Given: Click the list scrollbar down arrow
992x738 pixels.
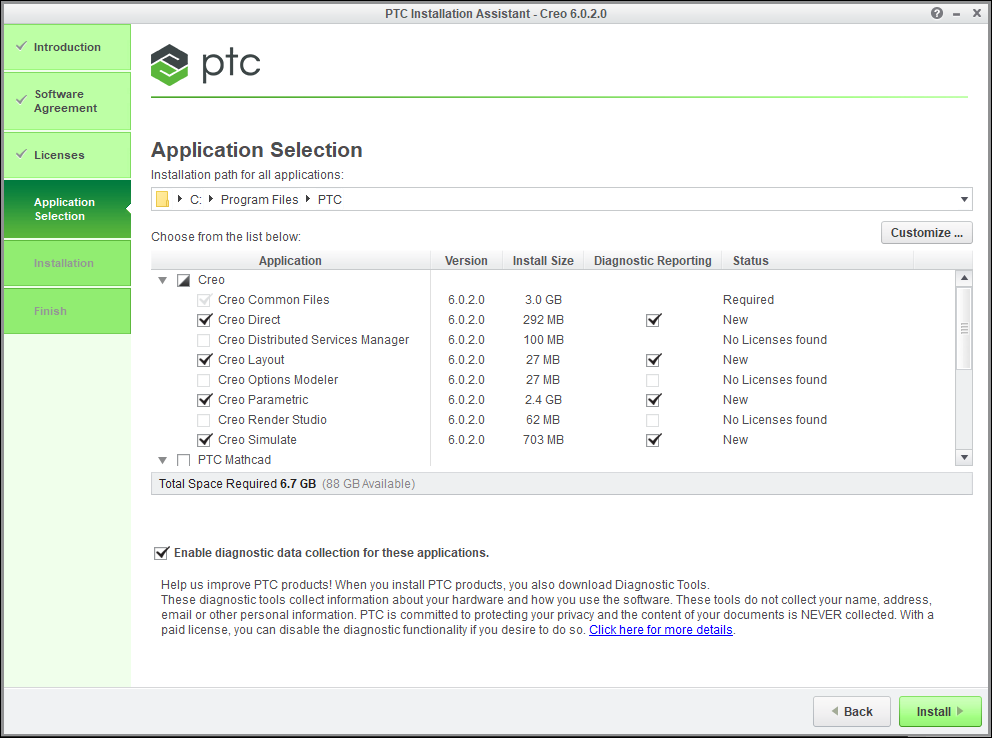Looking at the screenshot, I should [x=964, y=457].
